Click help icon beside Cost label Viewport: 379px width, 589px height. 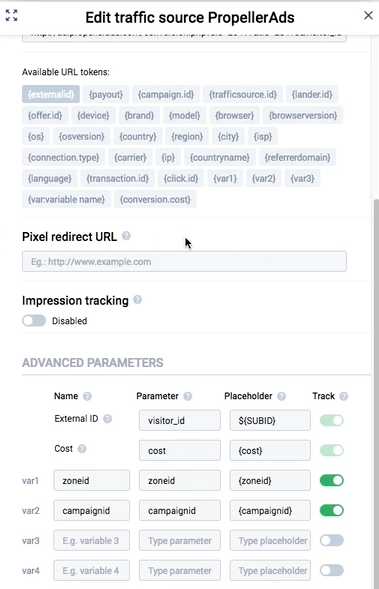pyautogui.click(x=82, y=449)
